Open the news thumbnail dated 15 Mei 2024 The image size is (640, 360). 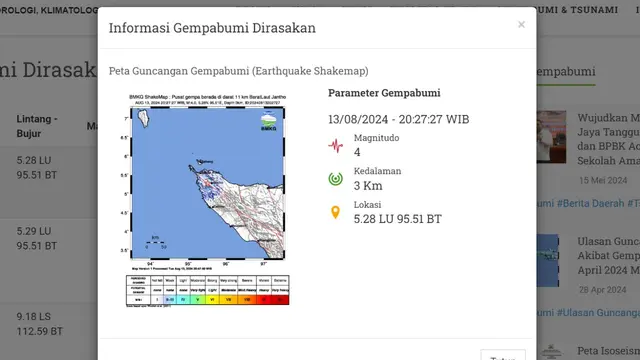pyautogui.click(x=551, y=137)
